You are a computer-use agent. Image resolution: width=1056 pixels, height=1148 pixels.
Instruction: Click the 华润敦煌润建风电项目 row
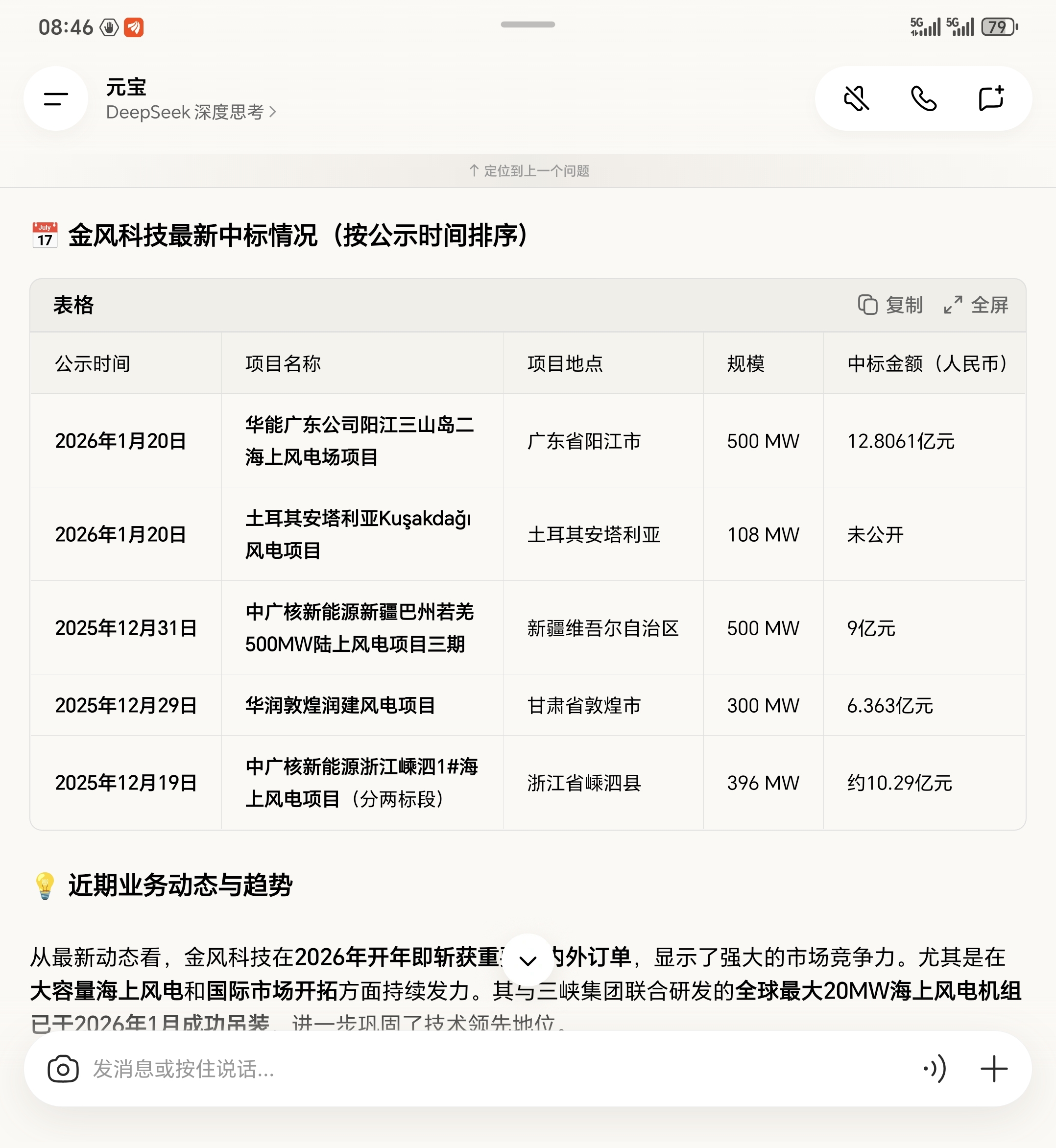[340, 705]
